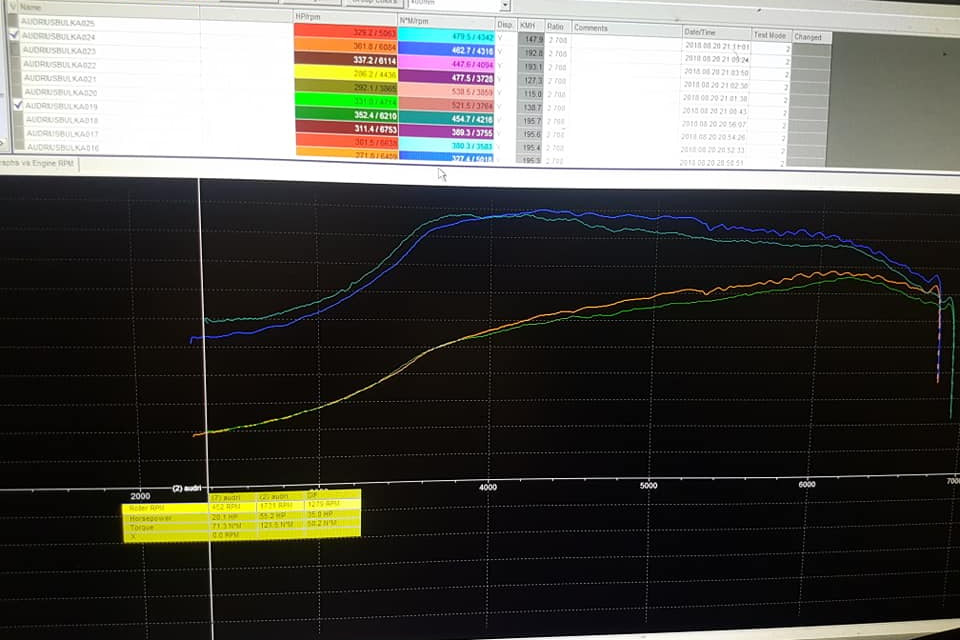Sort runs by the Name column header
This screenshot has width=960, height=640.
30,7
